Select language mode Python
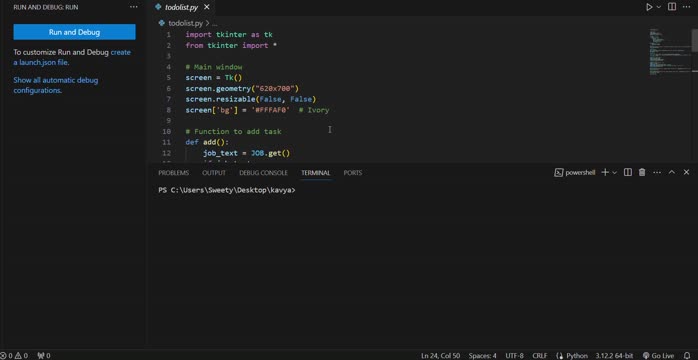The width and height of the screenshot is (698, 360). click(577, 356)
